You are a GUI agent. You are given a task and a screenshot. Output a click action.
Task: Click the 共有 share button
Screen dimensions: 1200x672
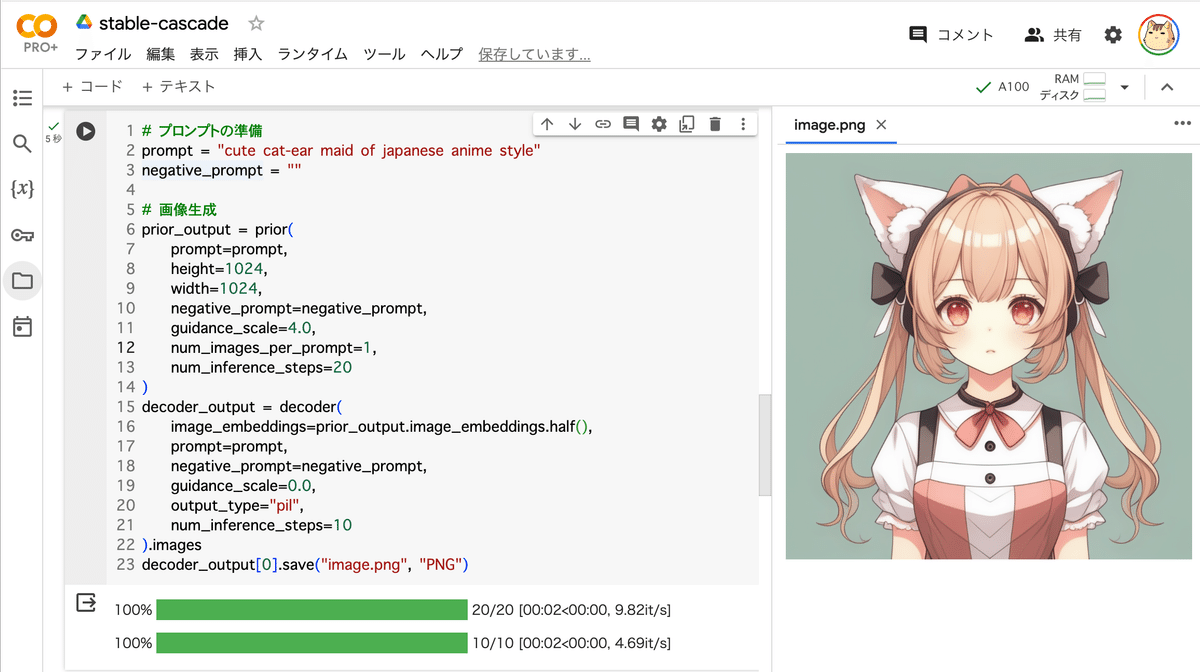pos(1053,35)
